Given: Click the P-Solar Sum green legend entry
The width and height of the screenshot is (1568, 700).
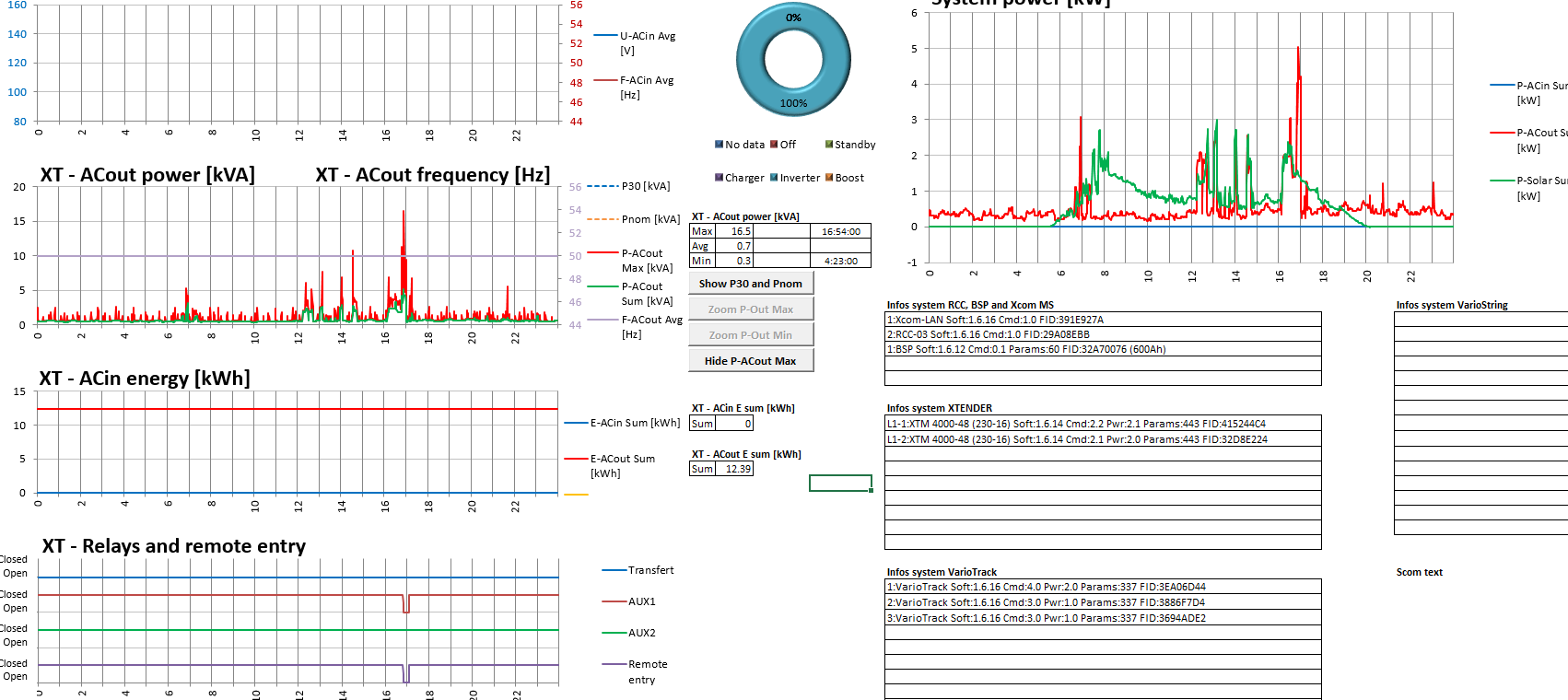Looking at the screenshot, I should 1503,181.
